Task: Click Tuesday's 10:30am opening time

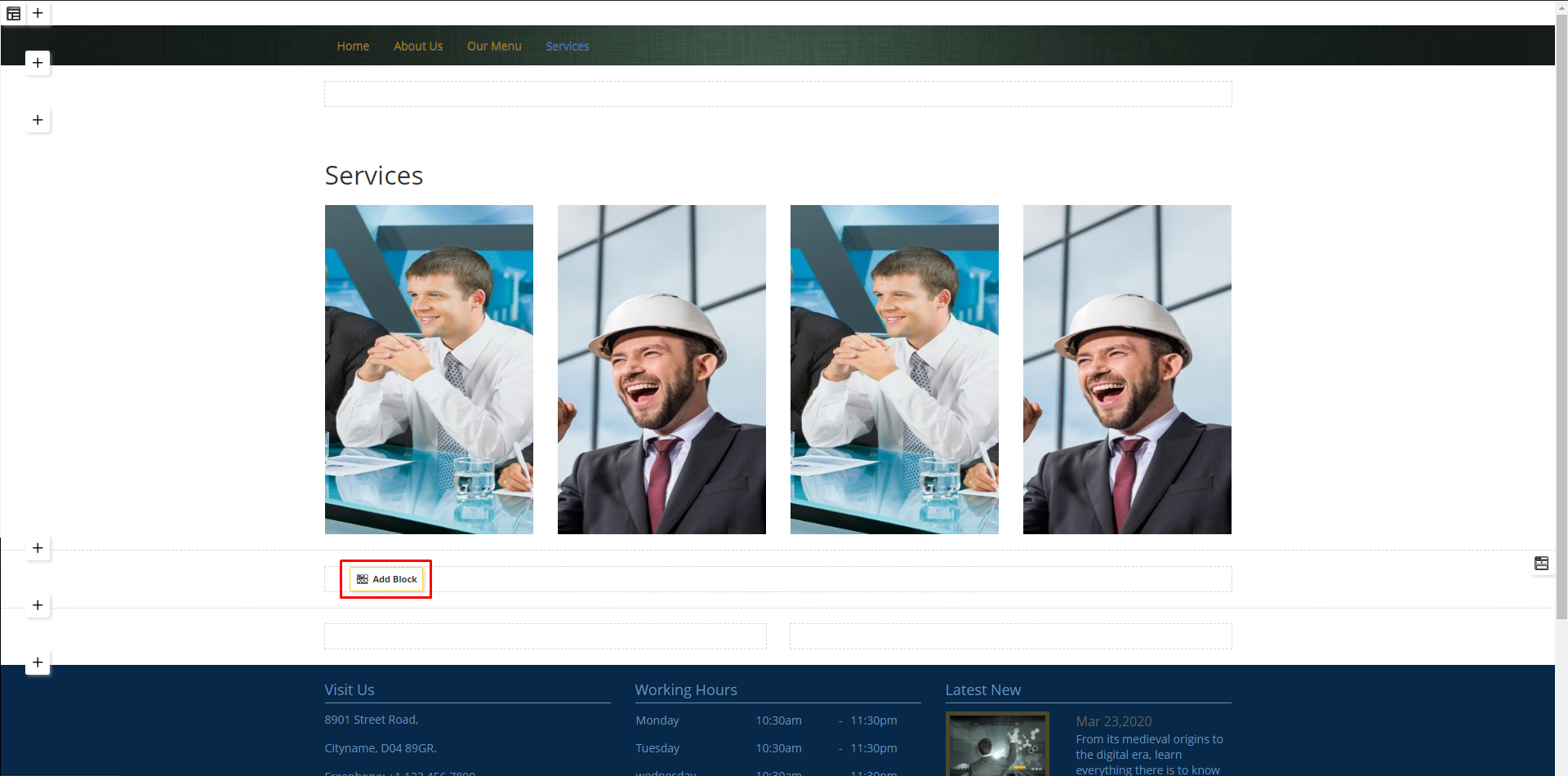Action: coord(778,748)
